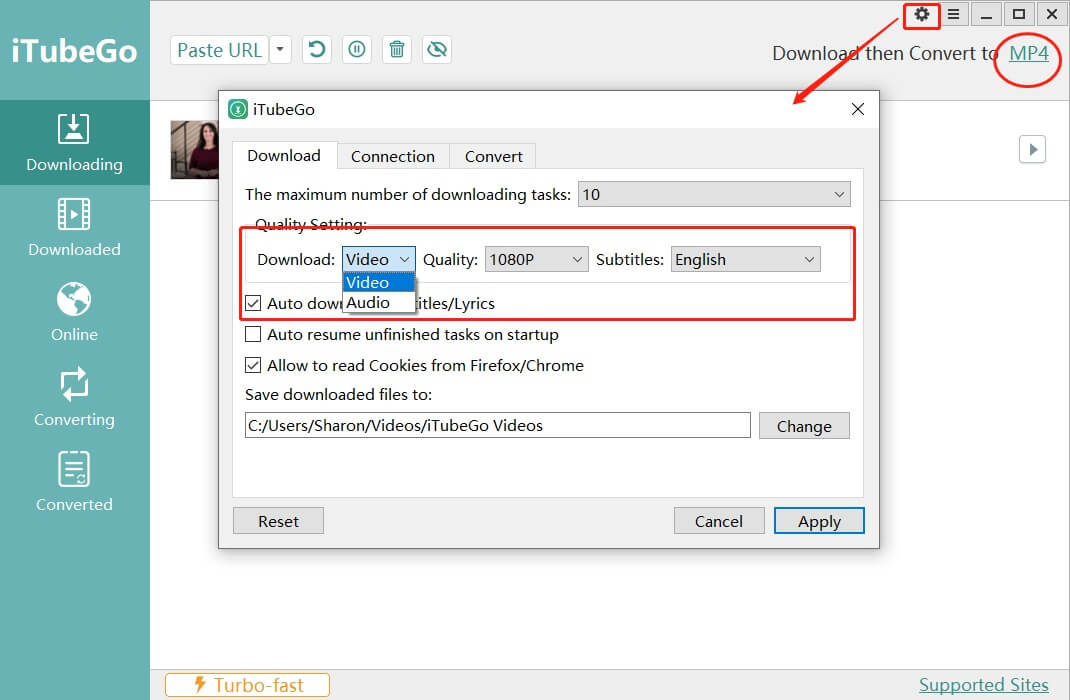Viewport: 1070px width, 700px height.
Task: Open the Quality 1080P dropdown
Action: (x=536, y=259)
